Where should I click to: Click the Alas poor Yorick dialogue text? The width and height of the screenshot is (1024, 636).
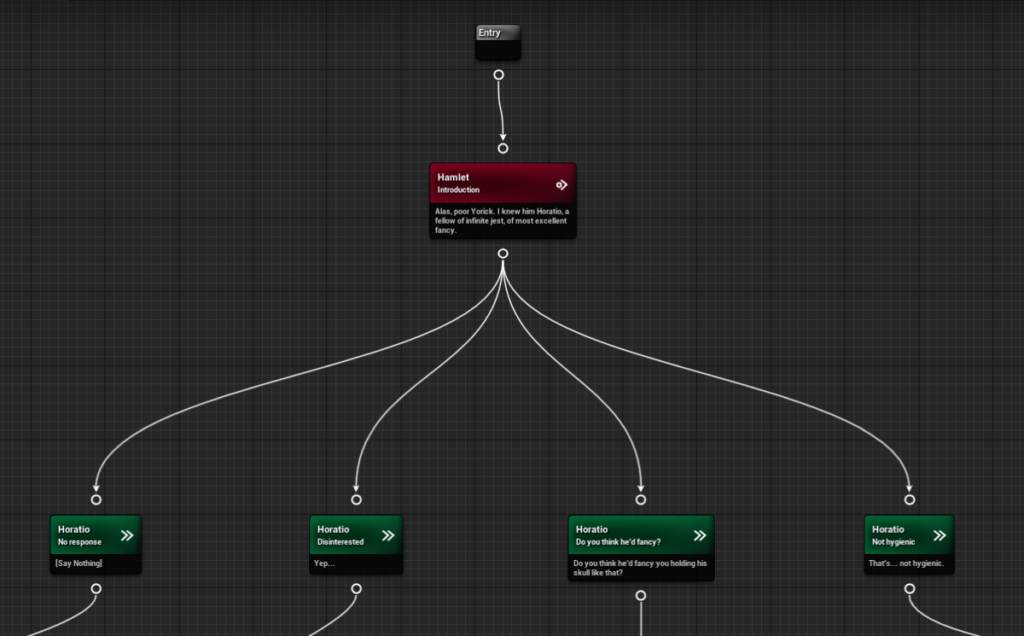pos(502,221)
